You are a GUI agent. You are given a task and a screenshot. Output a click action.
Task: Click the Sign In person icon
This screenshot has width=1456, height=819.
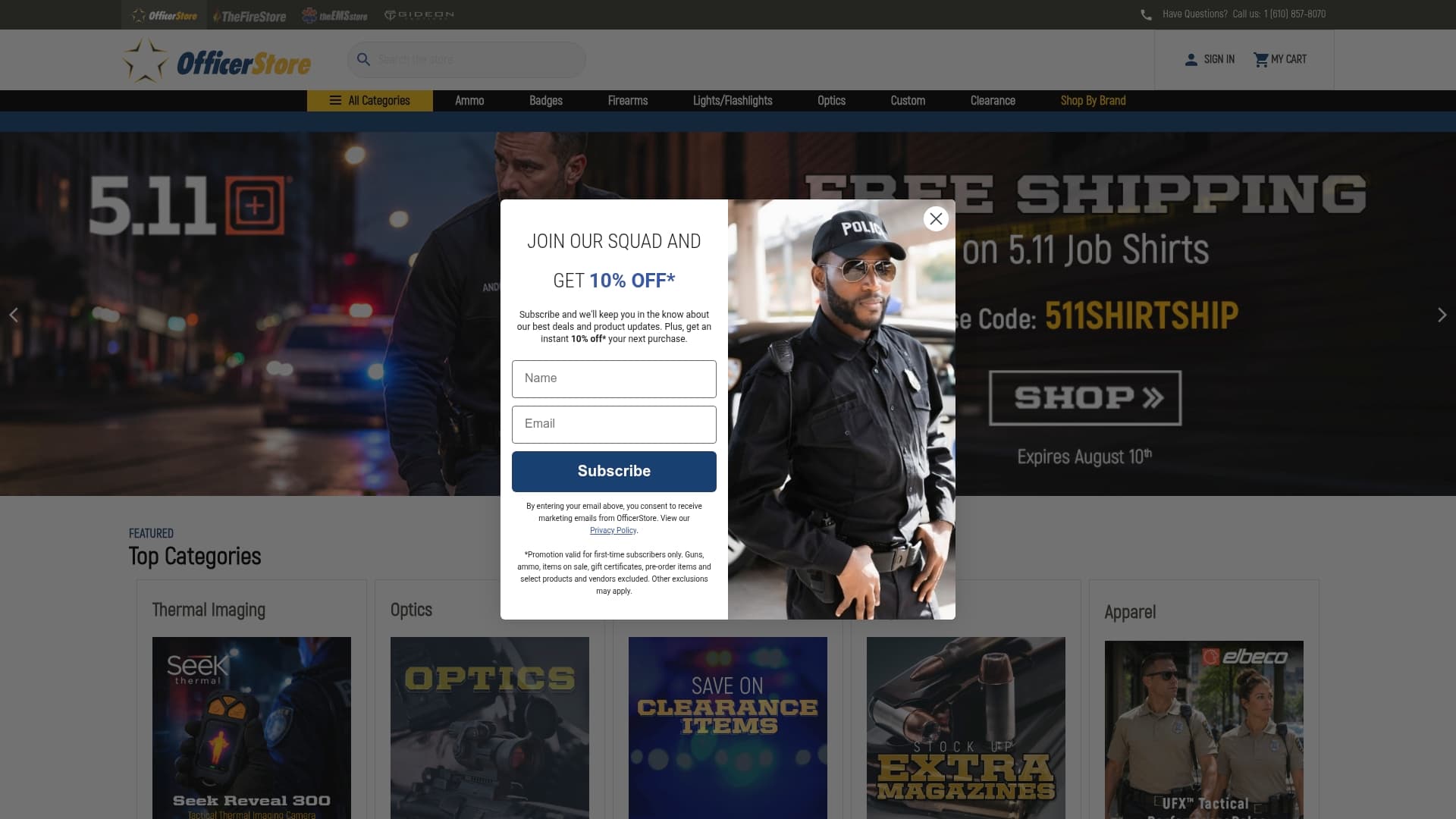1191,59
